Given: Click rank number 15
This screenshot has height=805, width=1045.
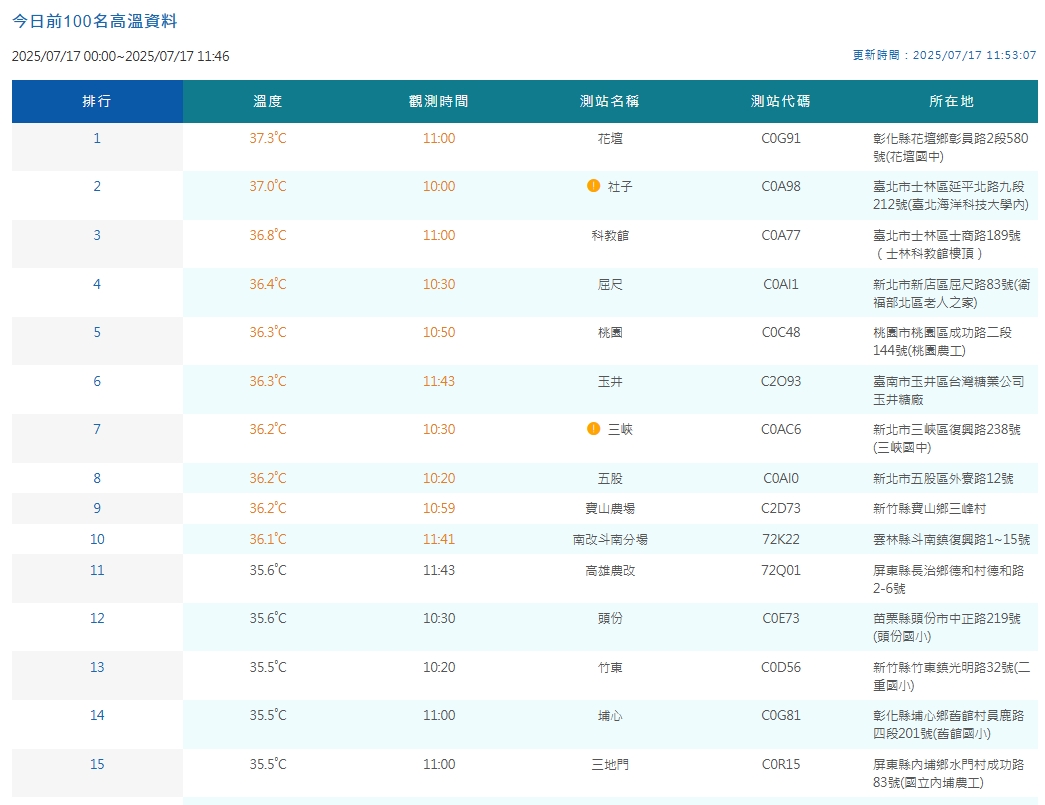Looking at the screenshot, I should pyautogui.click(x=97, y=764).
